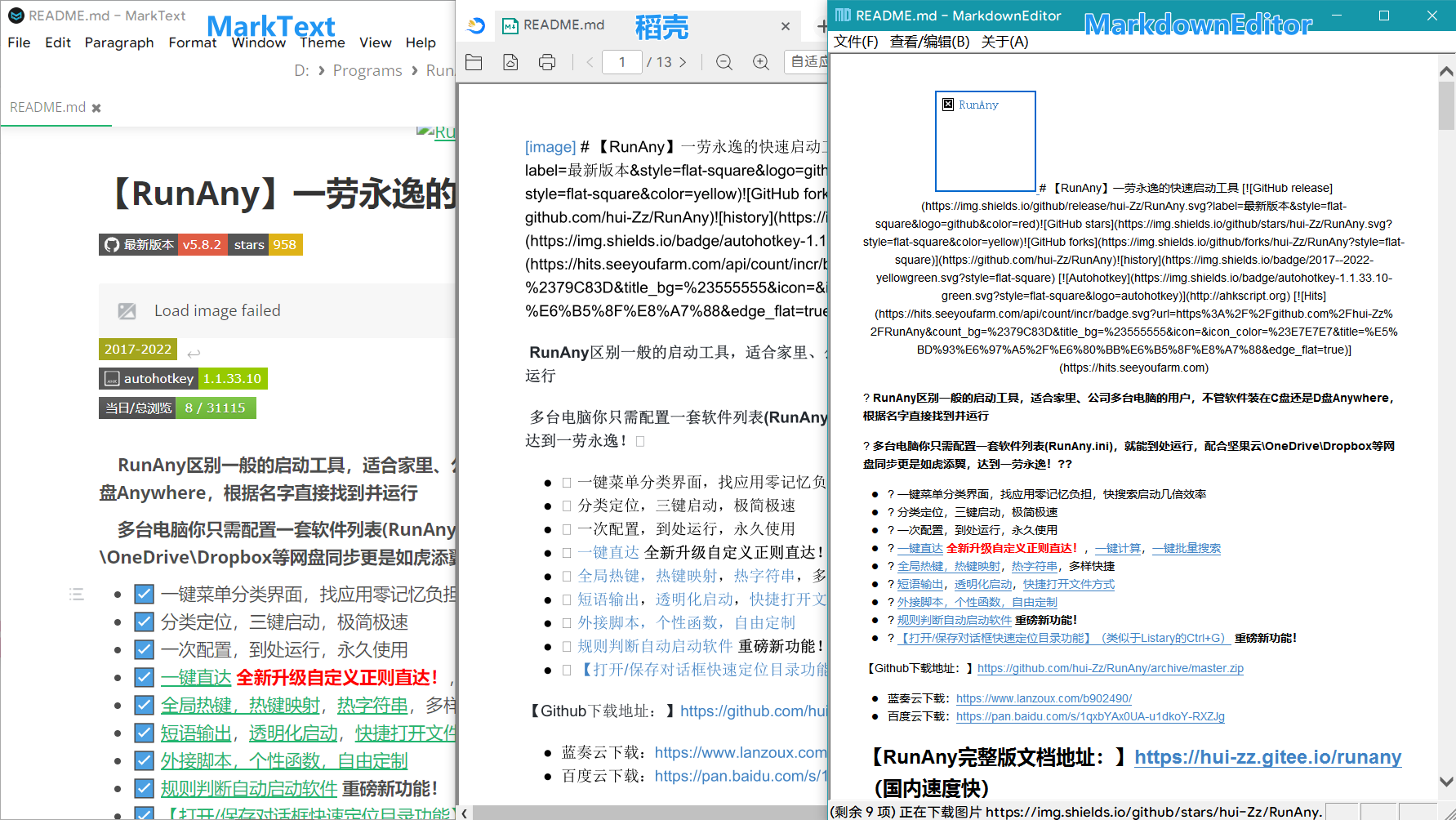Close the README.md tab in 稻壳
The width and height of the screenshot is (1456, 820).
tap(786, 26)
